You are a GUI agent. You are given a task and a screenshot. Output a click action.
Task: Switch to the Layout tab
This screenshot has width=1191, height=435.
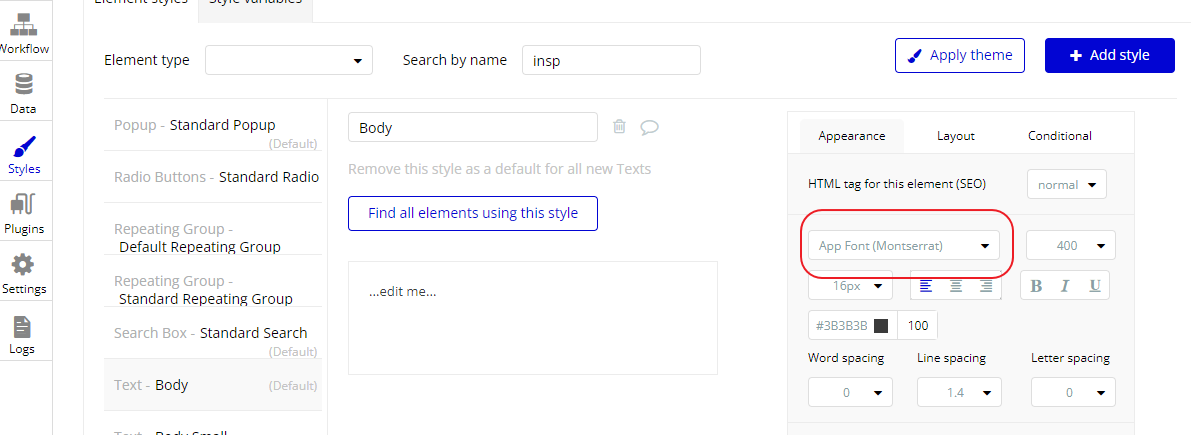pyautogui.click(x=955, y=135)
